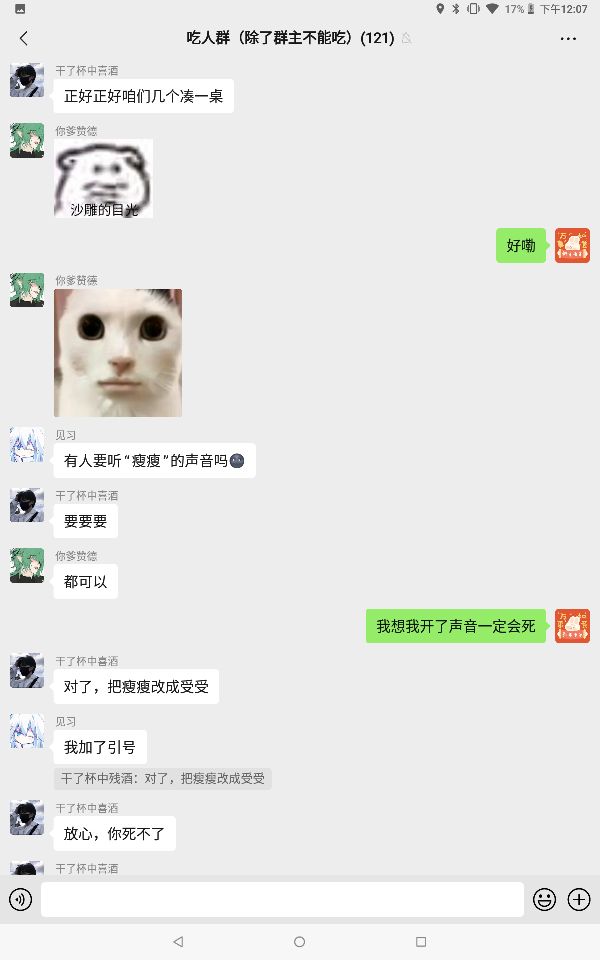
Task: Tap the Android home circle button
Action: [299, 941]
